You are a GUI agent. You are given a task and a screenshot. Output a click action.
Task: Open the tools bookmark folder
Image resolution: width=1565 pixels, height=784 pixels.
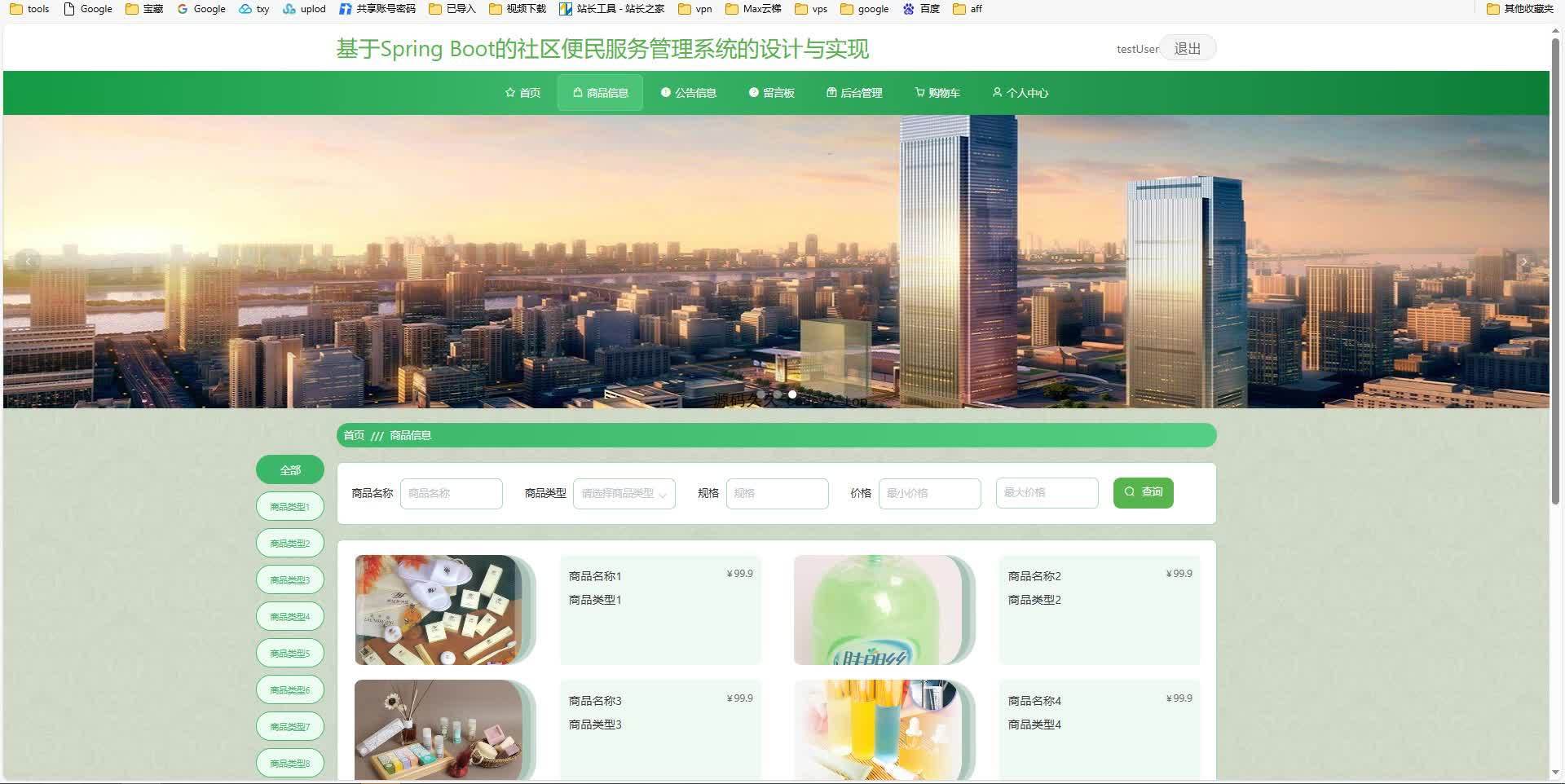tap(29, 9)
